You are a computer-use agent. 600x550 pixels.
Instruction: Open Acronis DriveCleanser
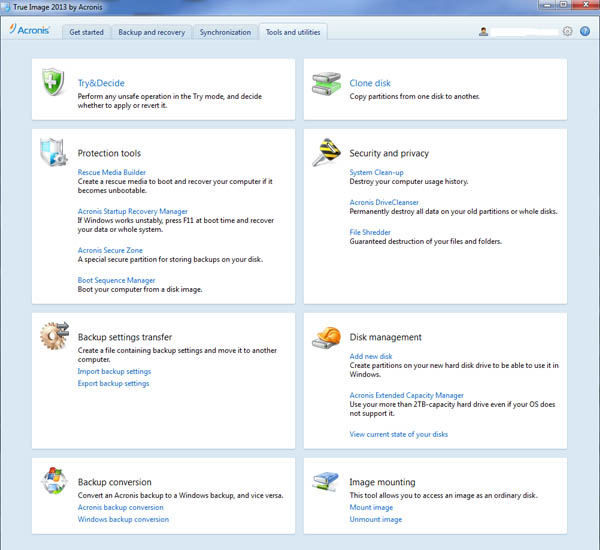point(384,202)
